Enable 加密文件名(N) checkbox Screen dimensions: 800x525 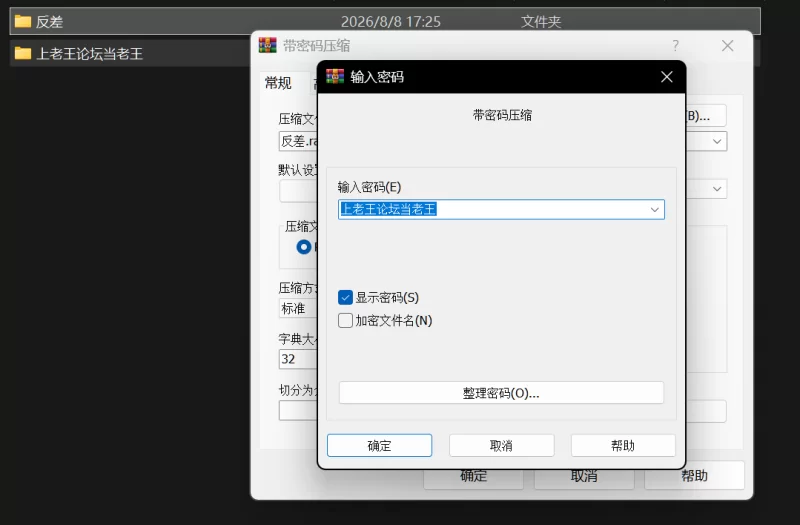(x=345, y=320)
